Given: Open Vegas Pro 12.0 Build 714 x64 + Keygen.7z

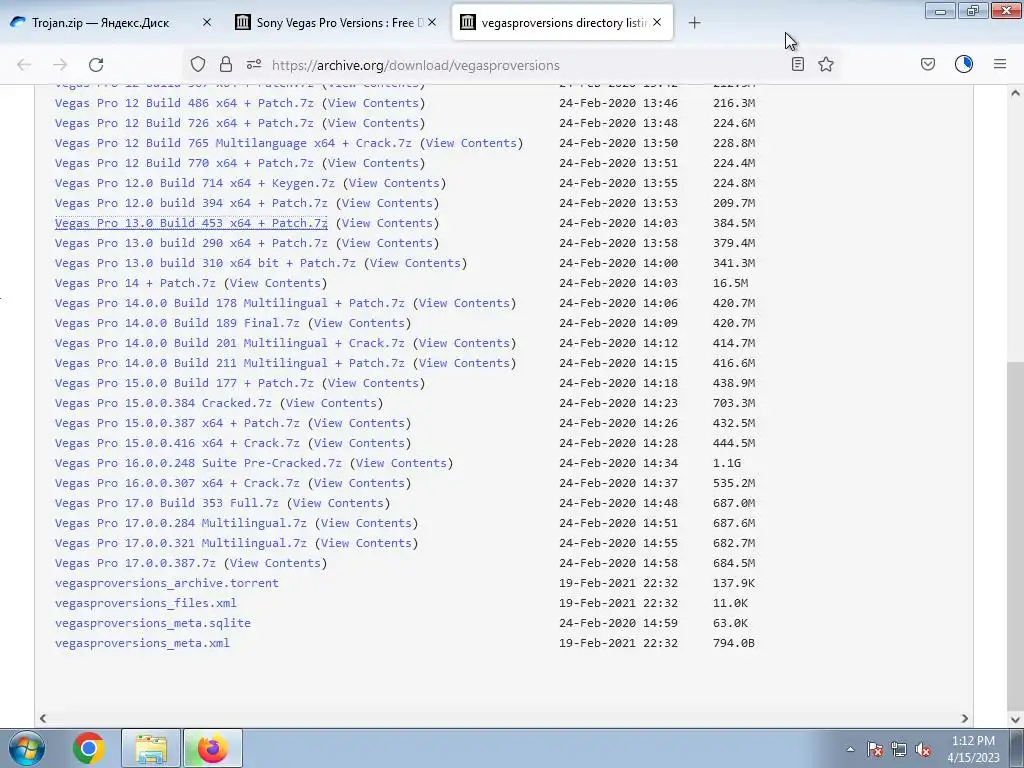Looking at the screenshot, I should click(195, 184).
